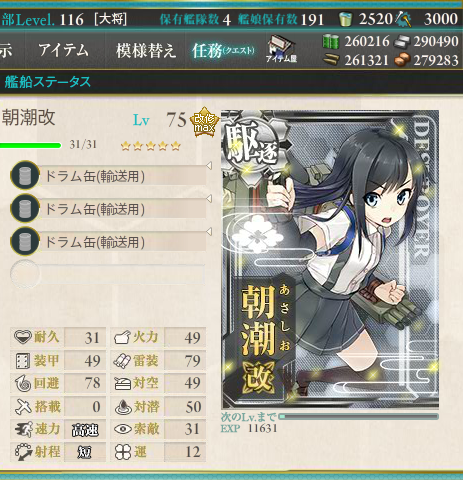
Task: Select the empty fourth equipment slot
Action: click(x=108, y=274)
